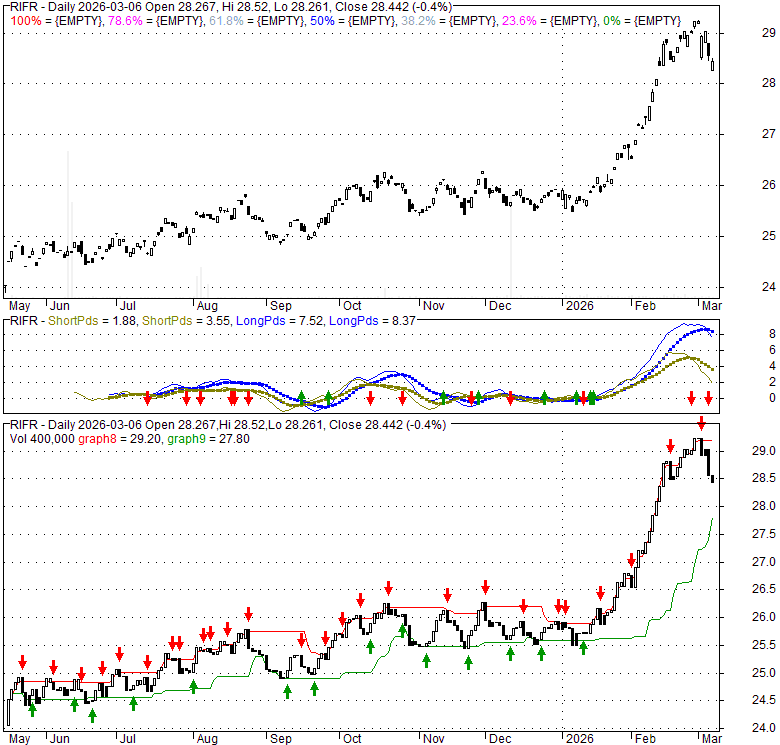Select '2026' on the top chart time axis
This screenshot has height=745, width=780.
point(580,306)
